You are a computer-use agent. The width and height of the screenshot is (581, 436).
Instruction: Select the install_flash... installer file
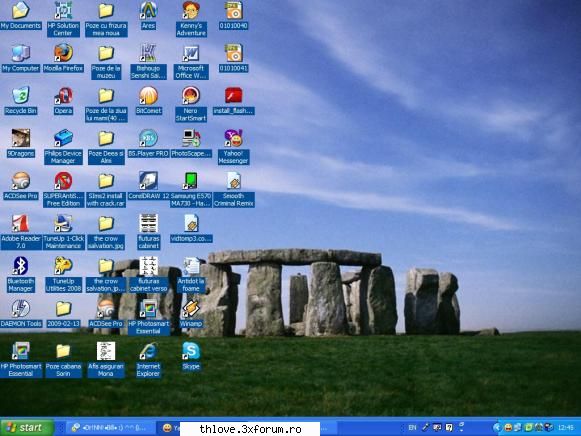[x=233, y=101]
